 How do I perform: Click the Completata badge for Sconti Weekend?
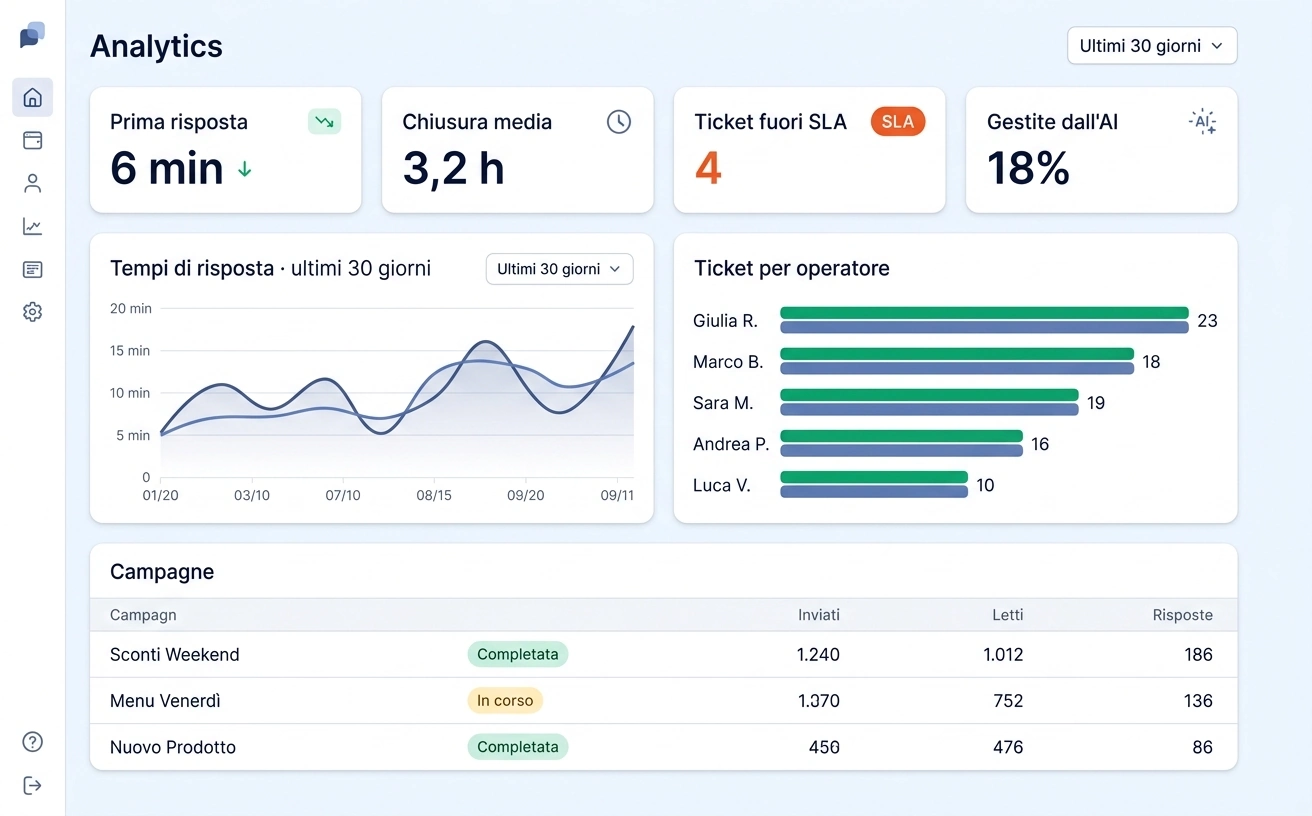[518, 655]
